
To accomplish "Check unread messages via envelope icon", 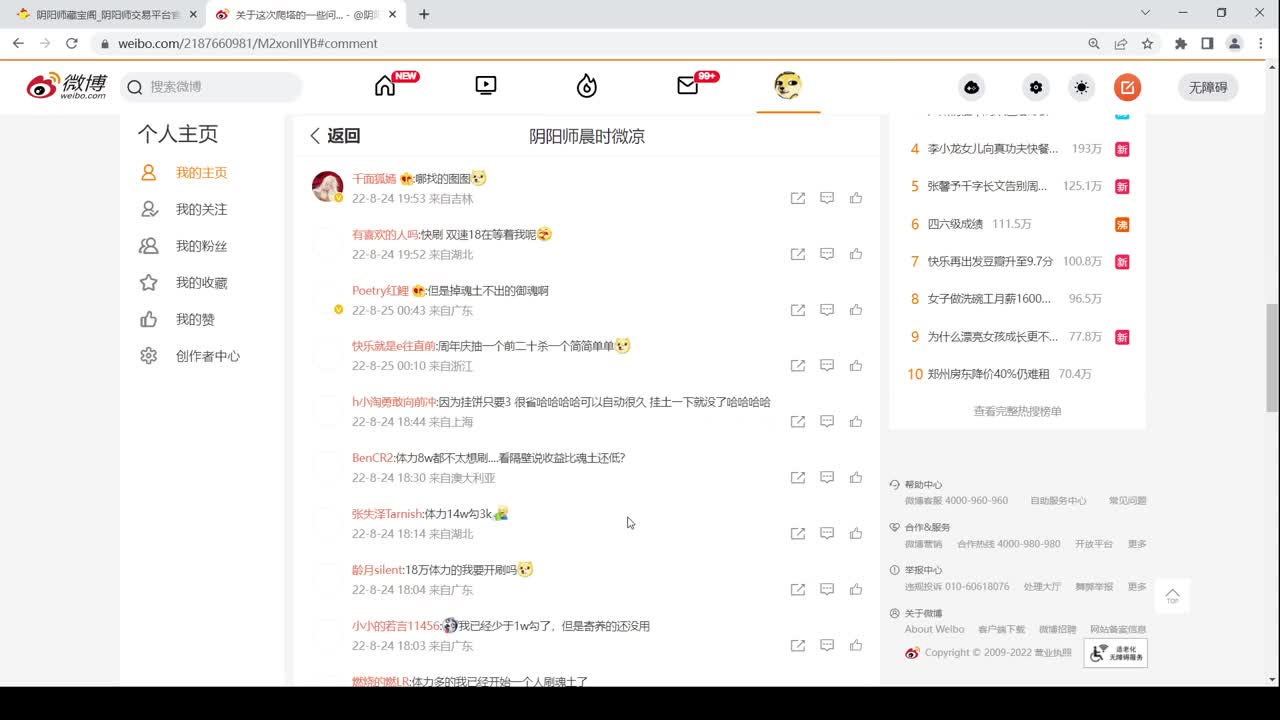I will click(x=687, y=87).
